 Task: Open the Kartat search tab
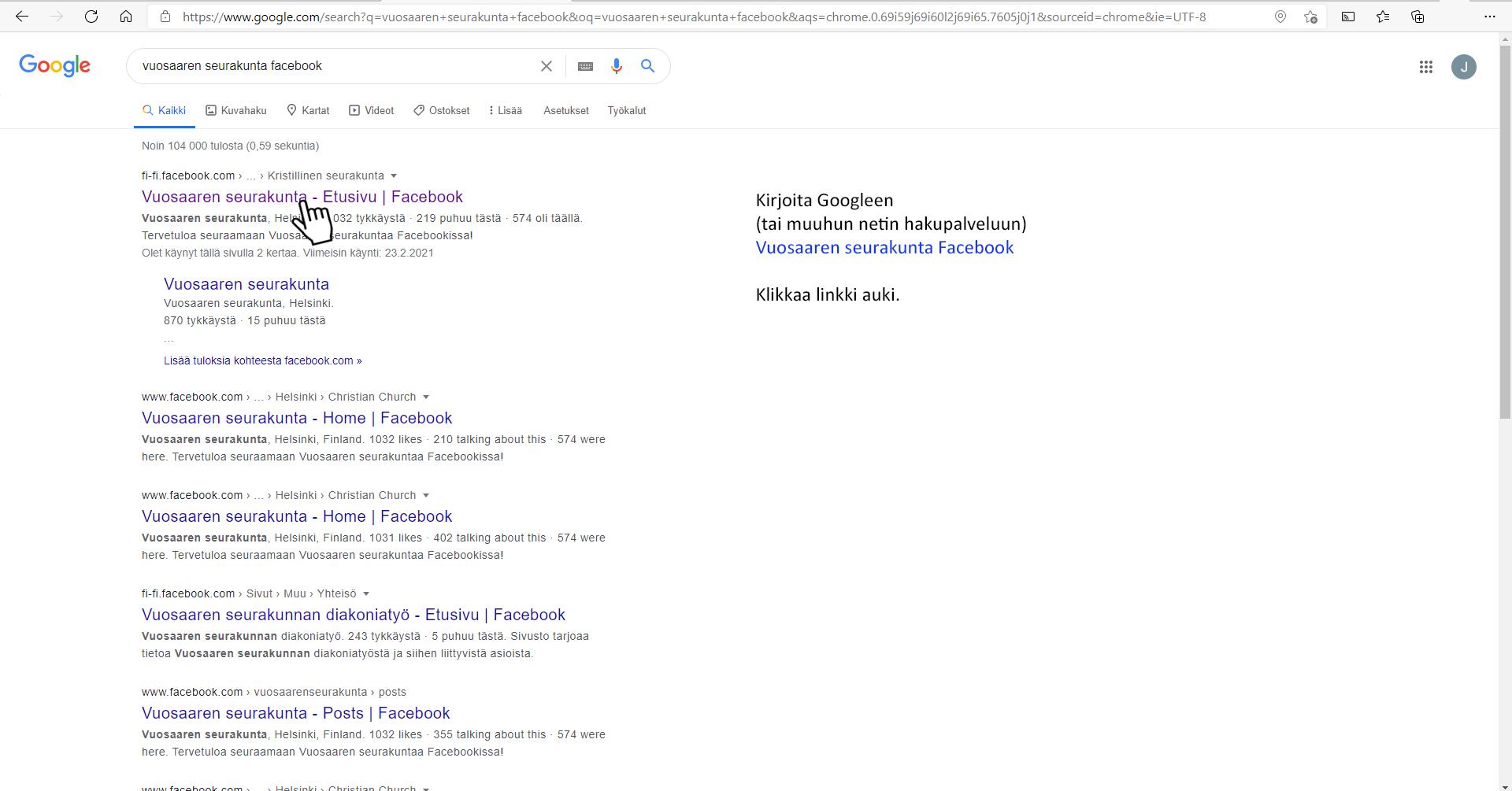pos(308,111)
